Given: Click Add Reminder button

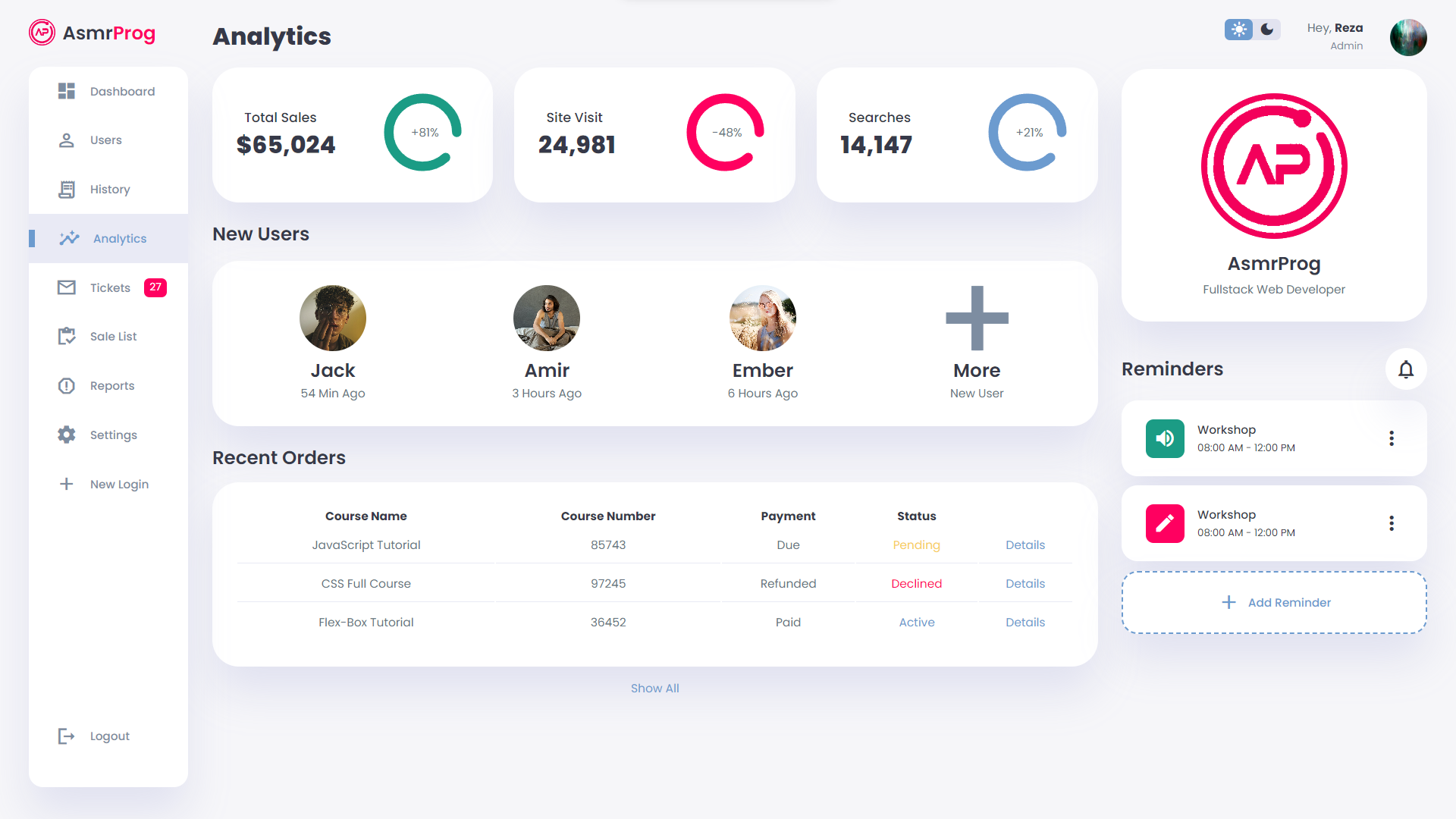Looking at the screenshot, I should 1274,602.
